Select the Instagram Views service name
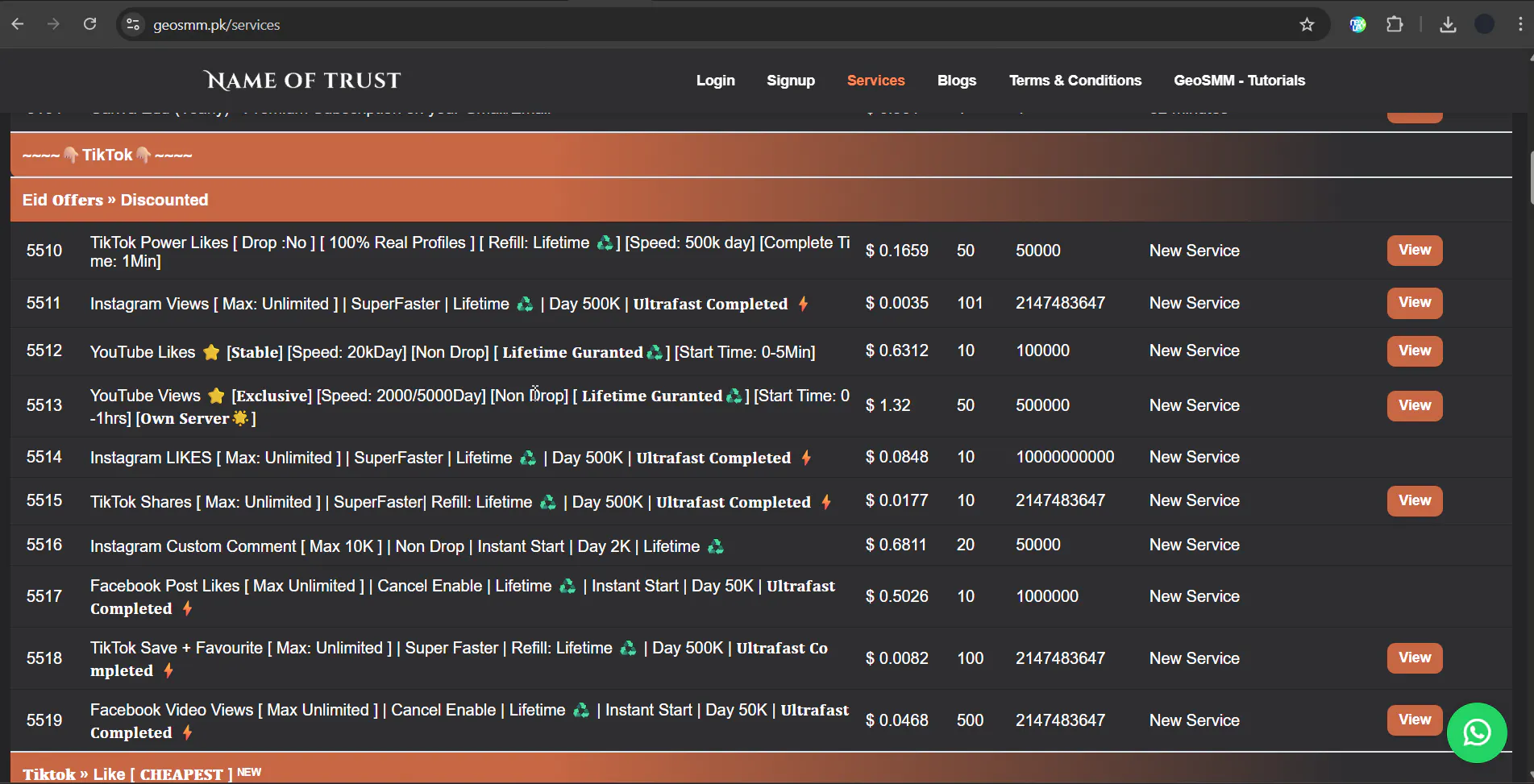1534x784 pixels. [x=450, y=304]
